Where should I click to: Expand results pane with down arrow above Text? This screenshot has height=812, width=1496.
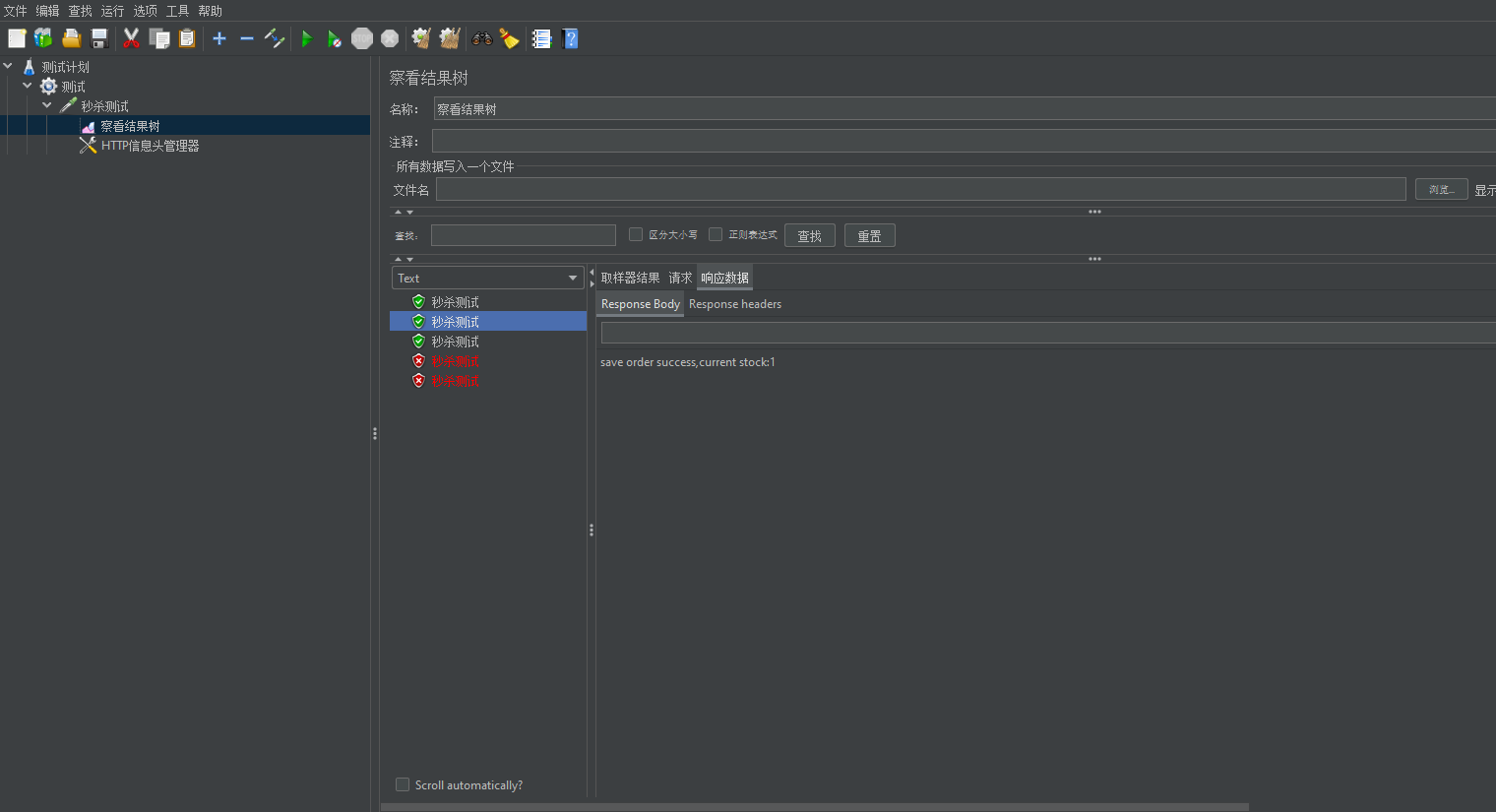pos(409,259)
